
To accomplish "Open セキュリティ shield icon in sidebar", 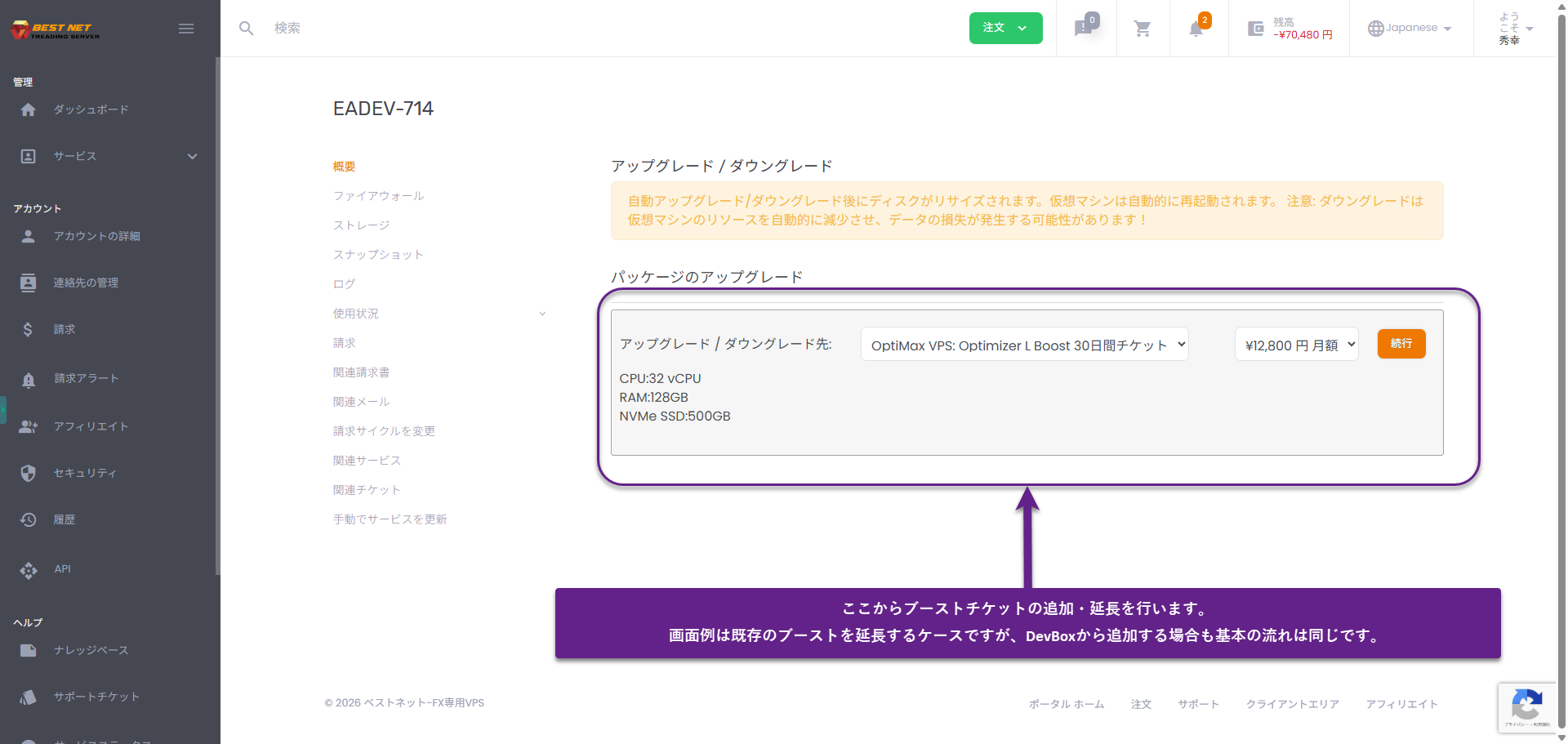I will [x=29, y=473].
